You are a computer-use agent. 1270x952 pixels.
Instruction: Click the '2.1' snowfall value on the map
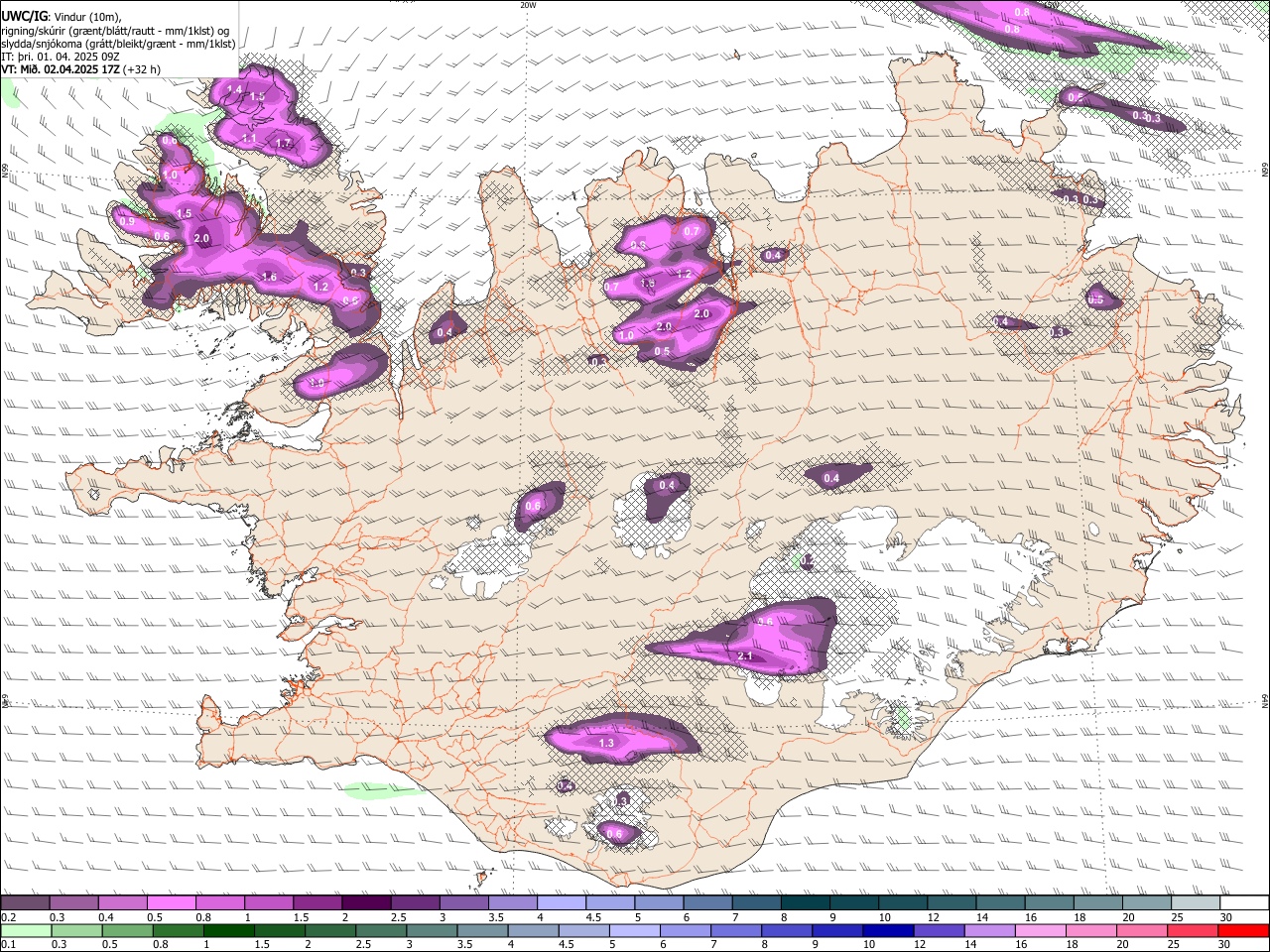click(x=746, y=656)
